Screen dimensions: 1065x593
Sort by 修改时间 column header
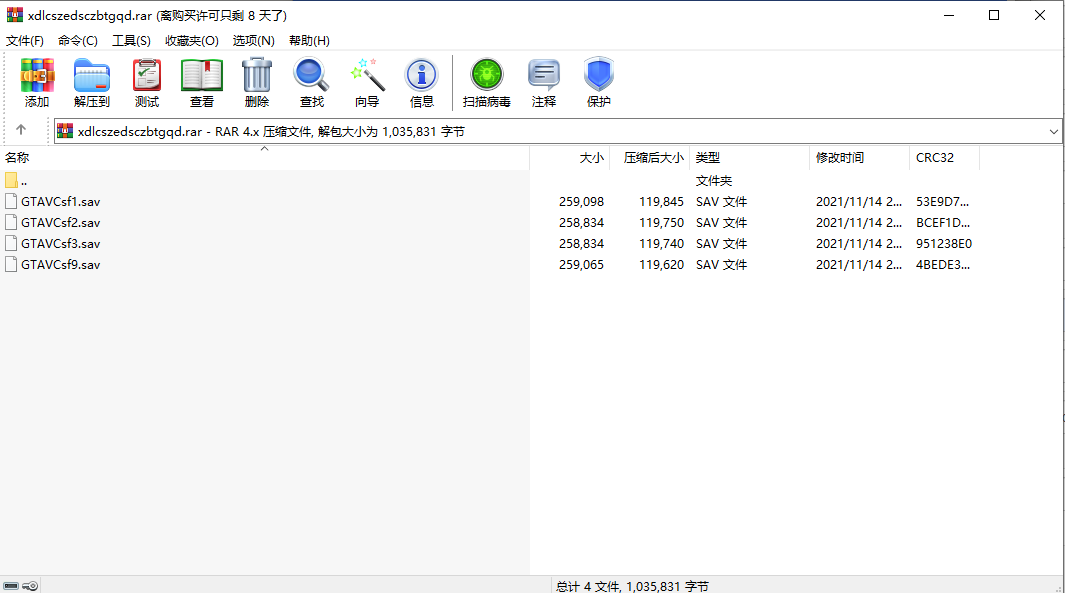click(x=859, y=158)
